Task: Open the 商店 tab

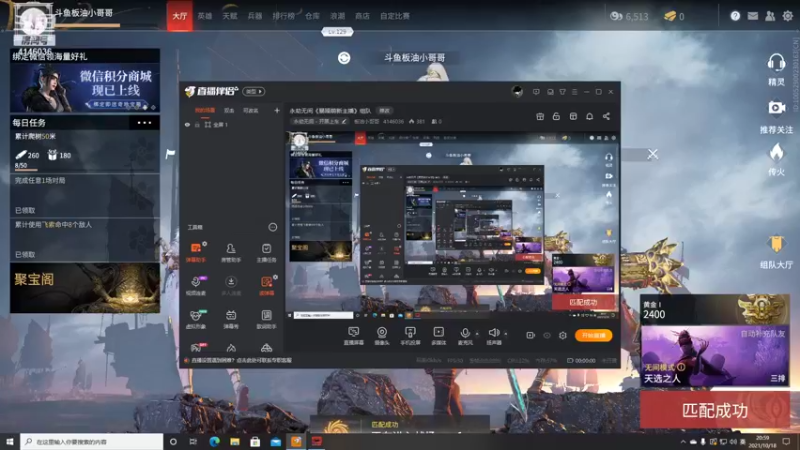Action: (x=362, y=16)
